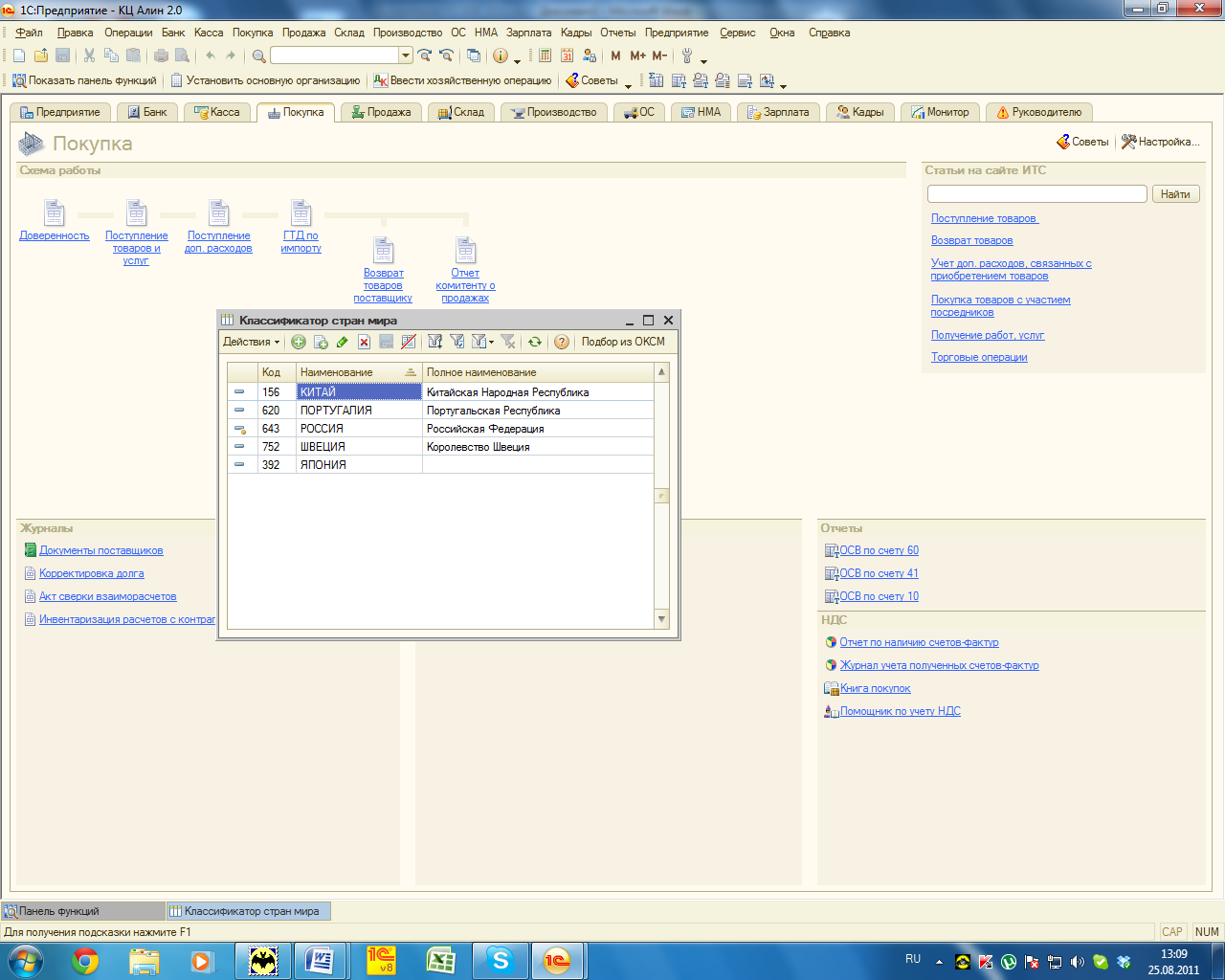Expand the search field dropdown in the main toolbar
1225x980 pixels.
[406, 56]
